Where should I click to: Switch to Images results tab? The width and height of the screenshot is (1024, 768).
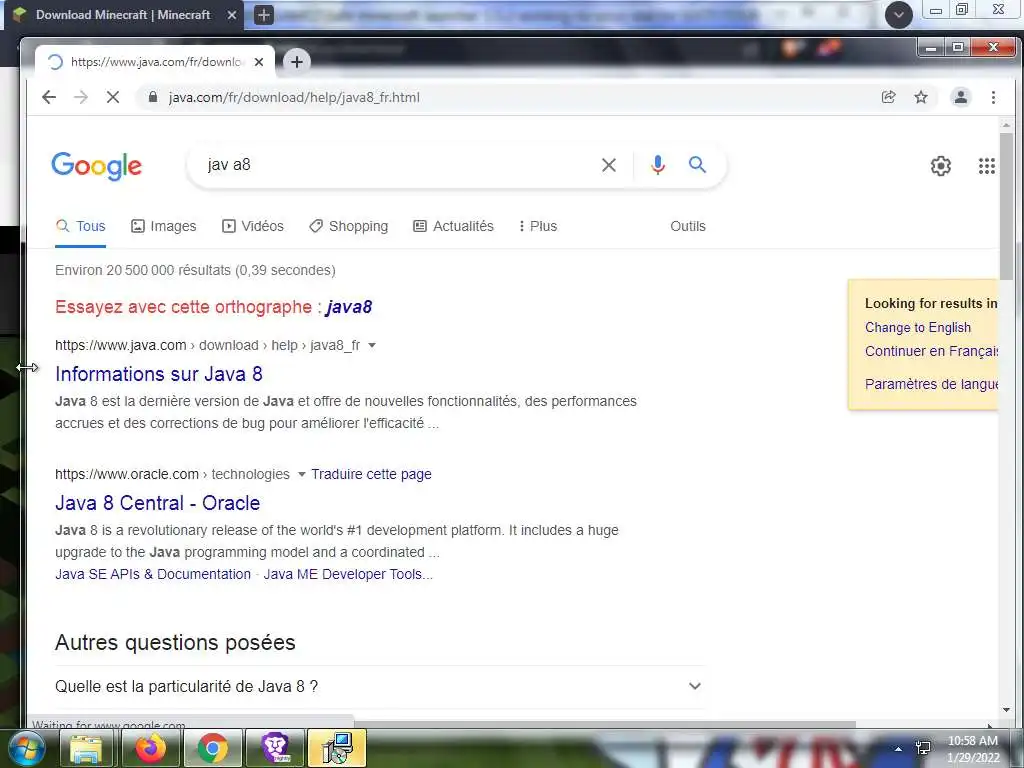[163, 226]
